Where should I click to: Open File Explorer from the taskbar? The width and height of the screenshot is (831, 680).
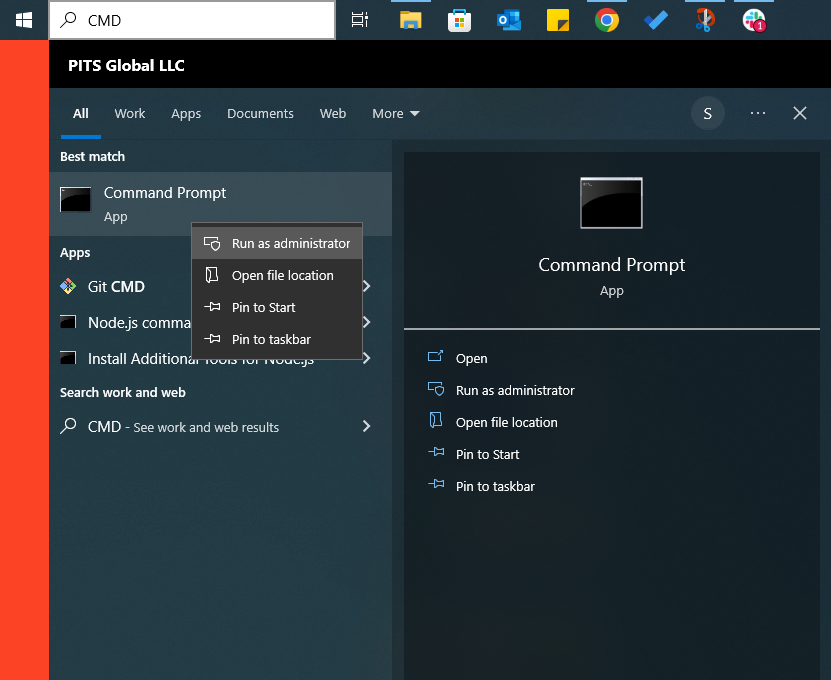pos(410,20)
